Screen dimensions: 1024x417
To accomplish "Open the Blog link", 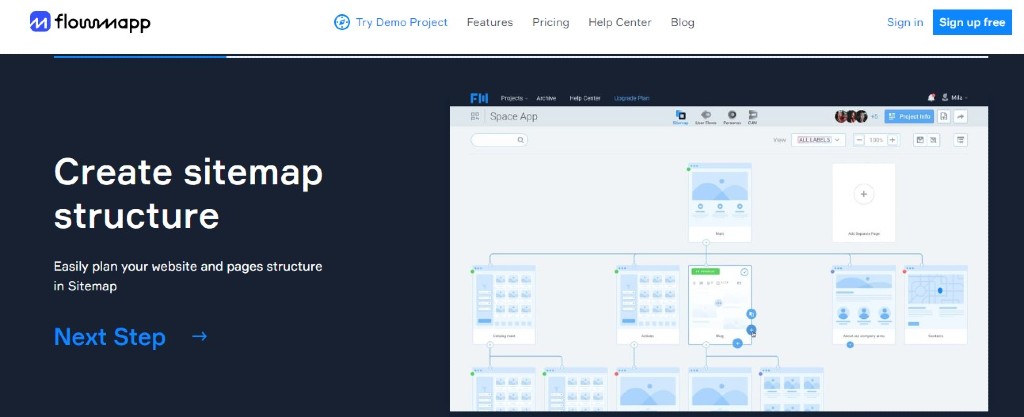I will click(x=682, y=22).
